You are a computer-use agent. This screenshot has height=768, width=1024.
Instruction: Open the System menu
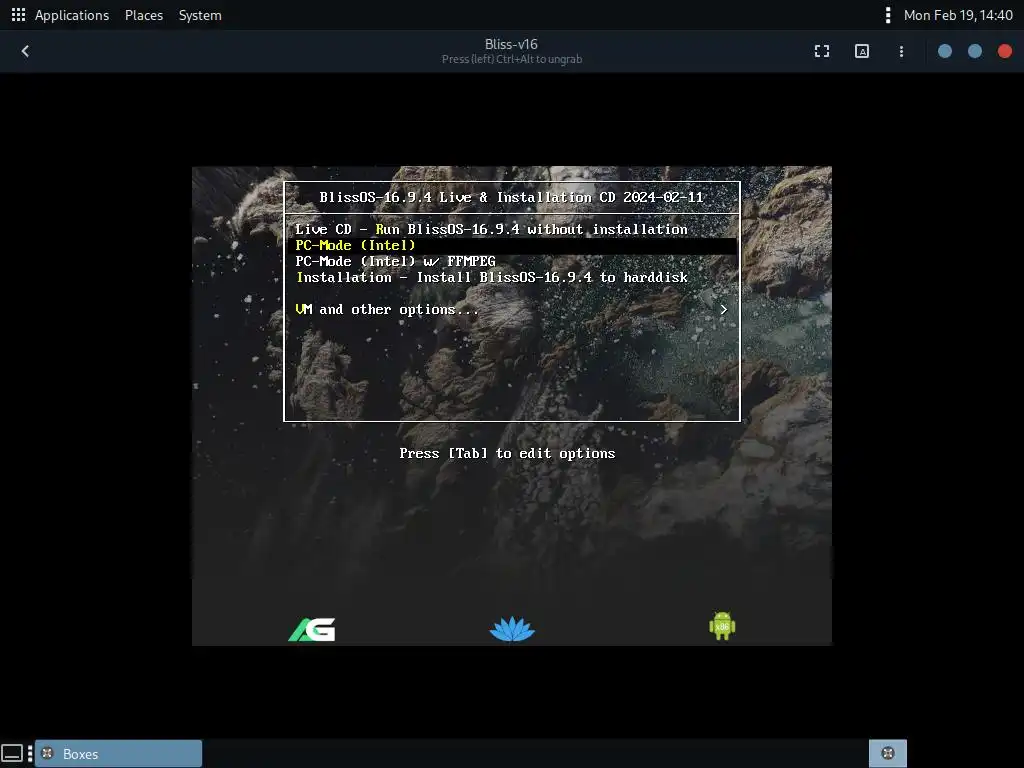pos(200,15)
